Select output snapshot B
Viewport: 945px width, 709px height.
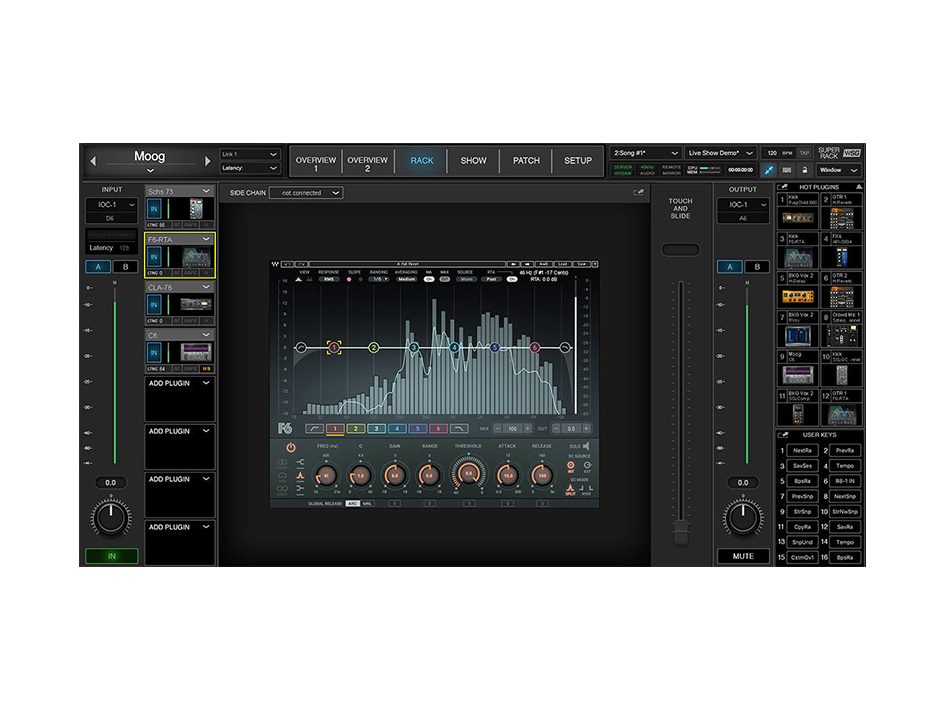(x=757, y=266)
